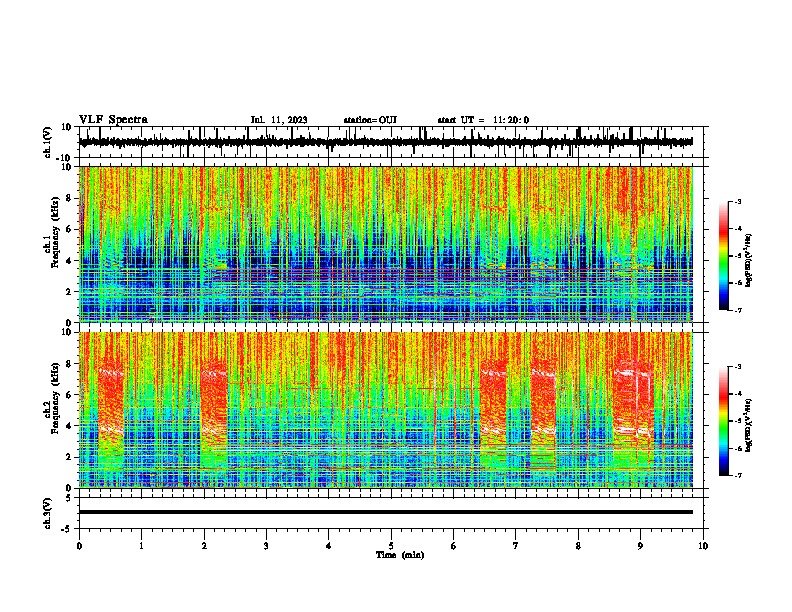Click the ch.2 red emission burst near minute 2
This screenshot has width=792, height=612.
click(214, 404)
